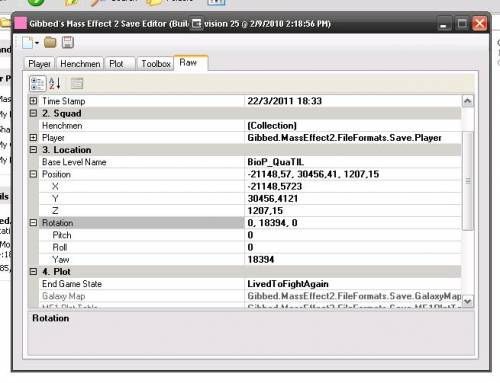This screenshot has height=383, width=500.
Task: Open the Toolbox tab
Action: click(156, 64)
